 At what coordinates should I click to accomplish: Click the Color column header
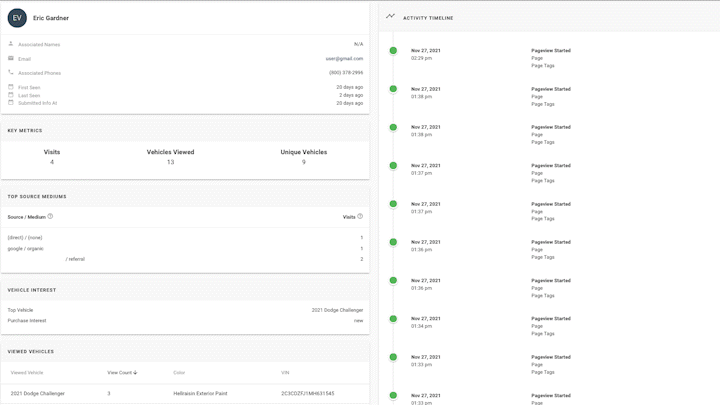[179, 372]
